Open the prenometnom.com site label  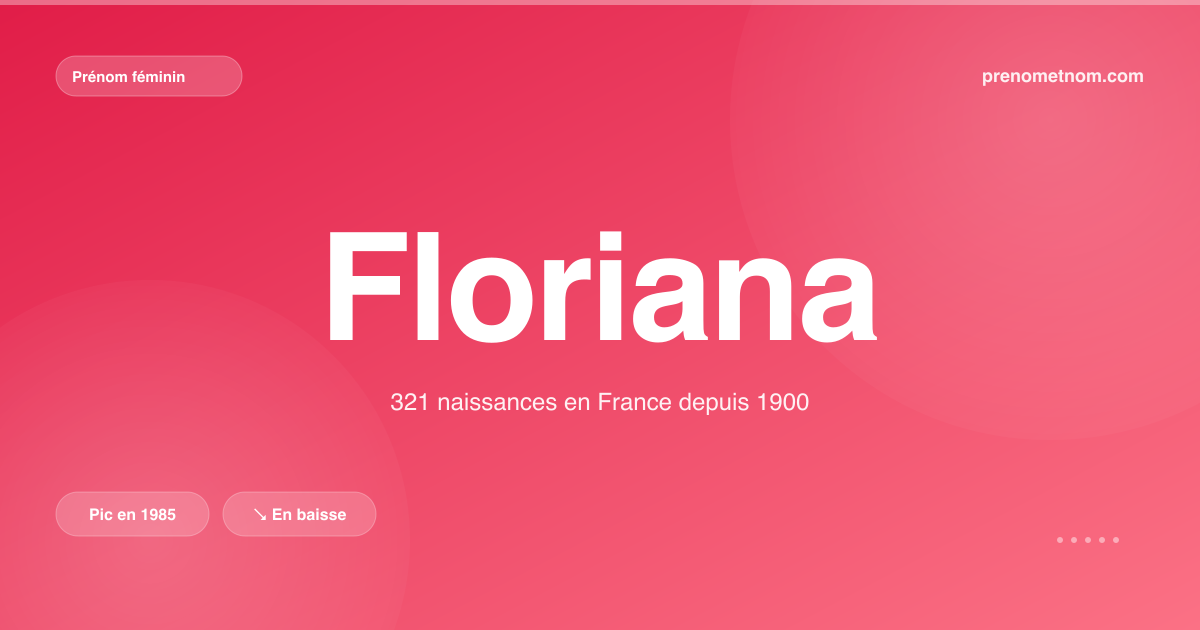point(1063,76)
